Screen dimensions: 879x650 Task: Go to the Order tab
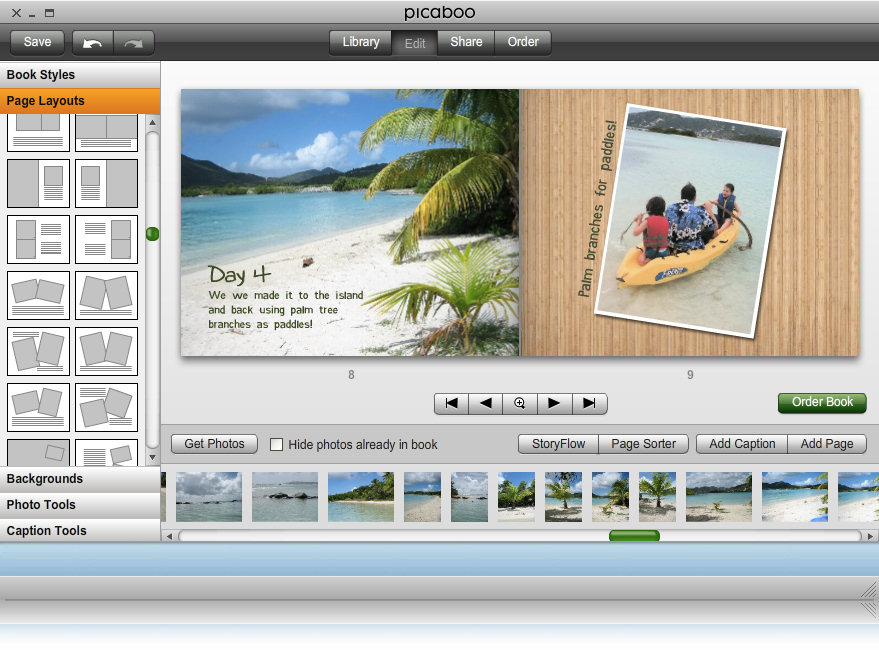[x=523, y=42]
